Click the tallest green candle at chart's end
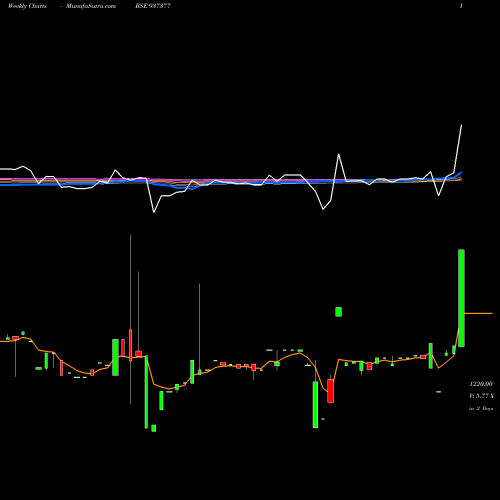500x500 pixels. 461,298
